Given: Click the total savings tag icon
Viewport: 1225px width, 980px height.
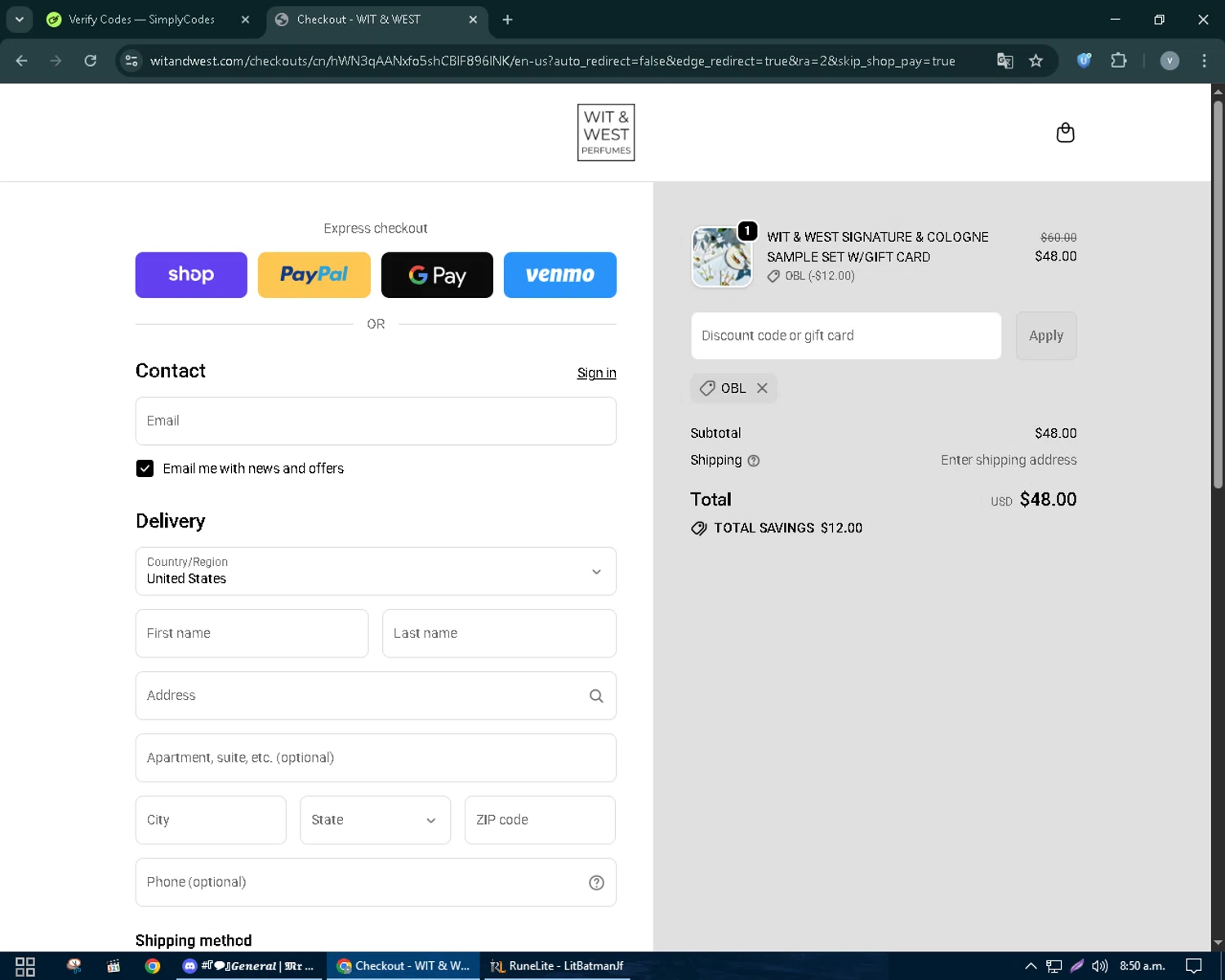Looking at the screenshot, I should pos(699,528).
